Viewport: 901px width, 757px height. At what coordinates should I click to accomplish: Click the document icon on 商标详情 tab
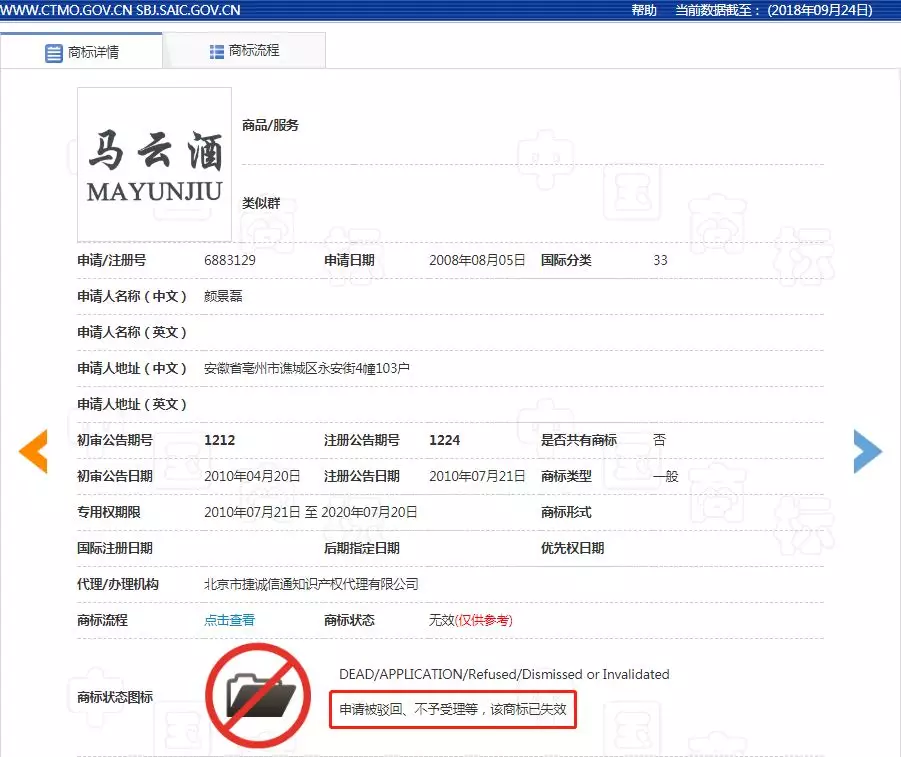[54, 53]
